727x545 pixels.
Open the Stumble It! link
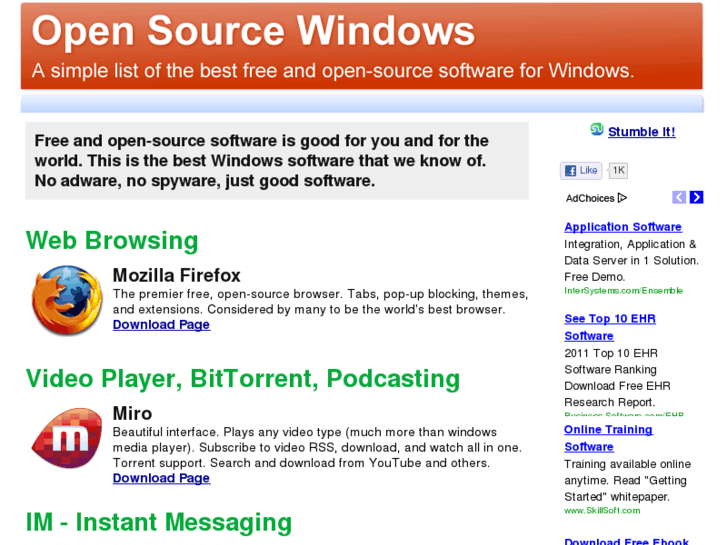click(642, 132)
